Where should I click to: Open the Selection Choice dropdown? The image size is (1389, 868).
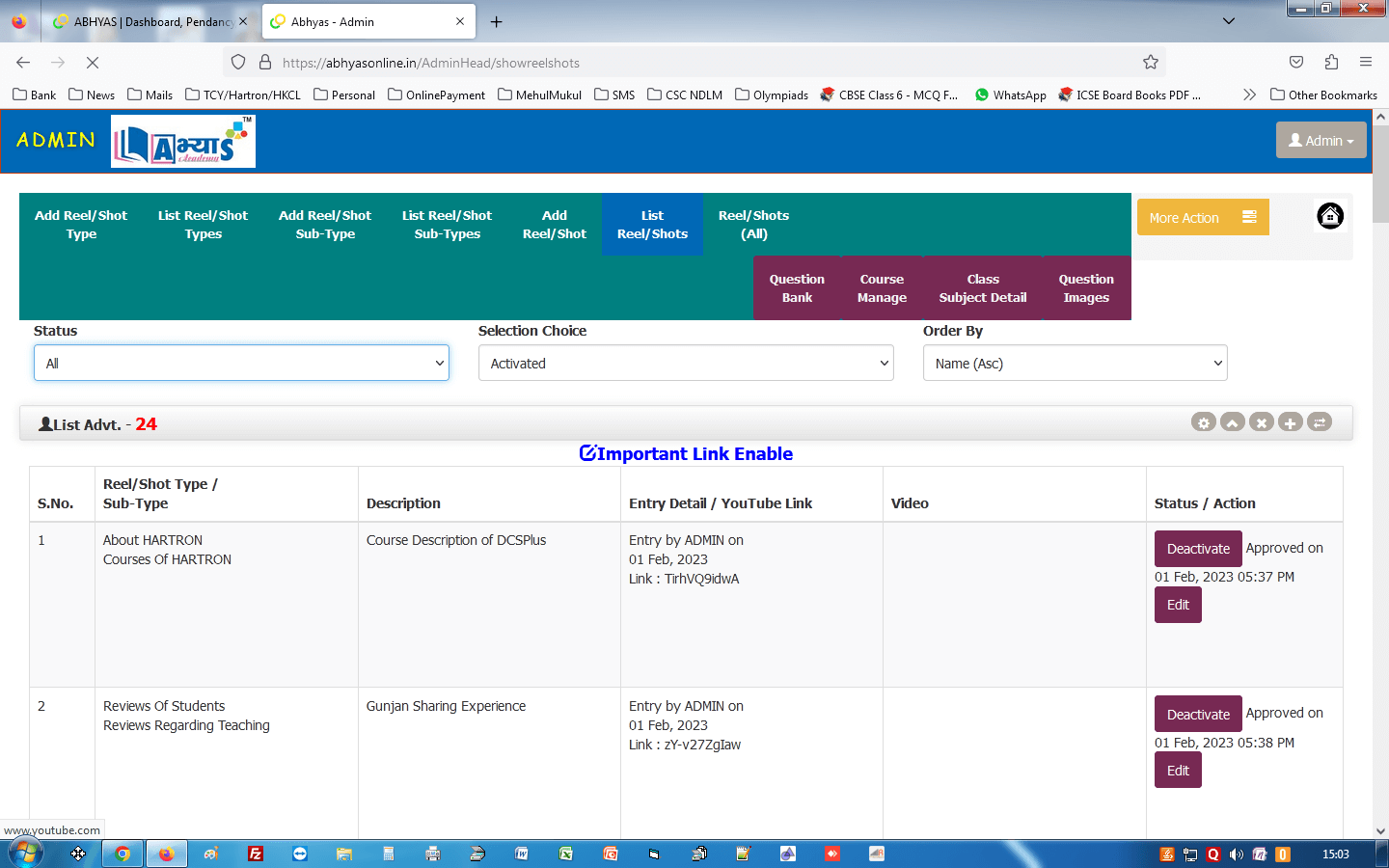click(x=686, y=364)
